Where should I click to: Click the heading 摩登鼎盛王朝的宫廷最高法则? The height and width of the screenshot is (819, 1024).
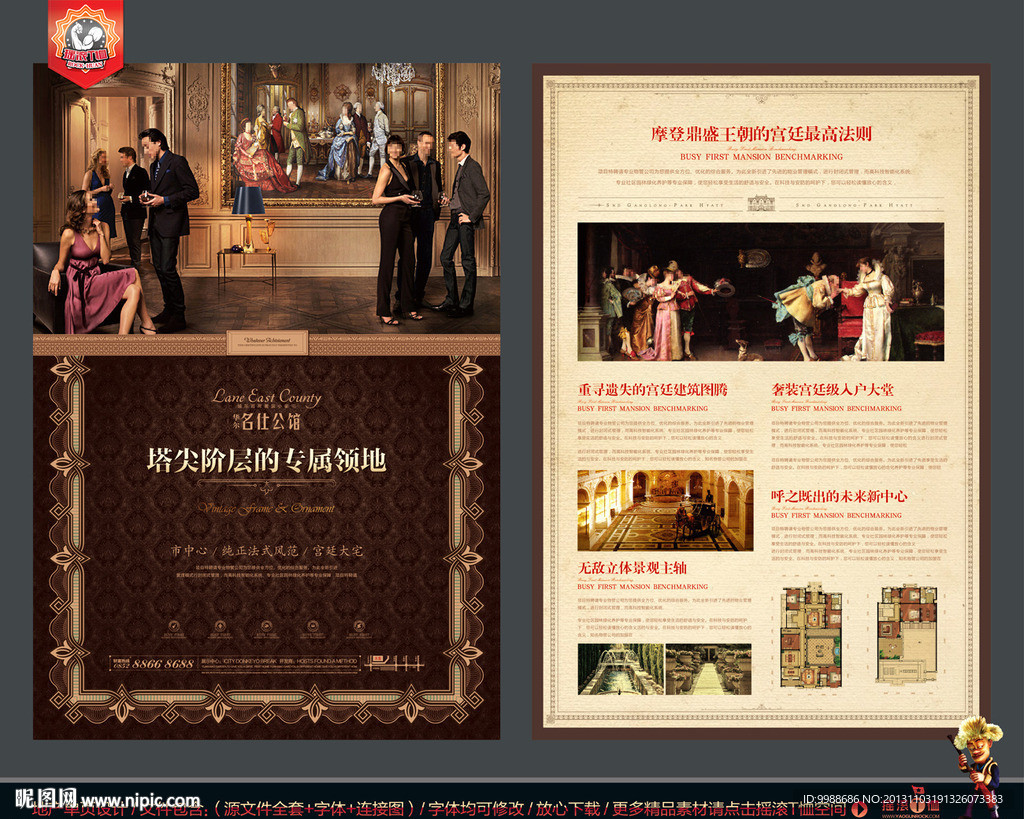[x=761, y=134]
